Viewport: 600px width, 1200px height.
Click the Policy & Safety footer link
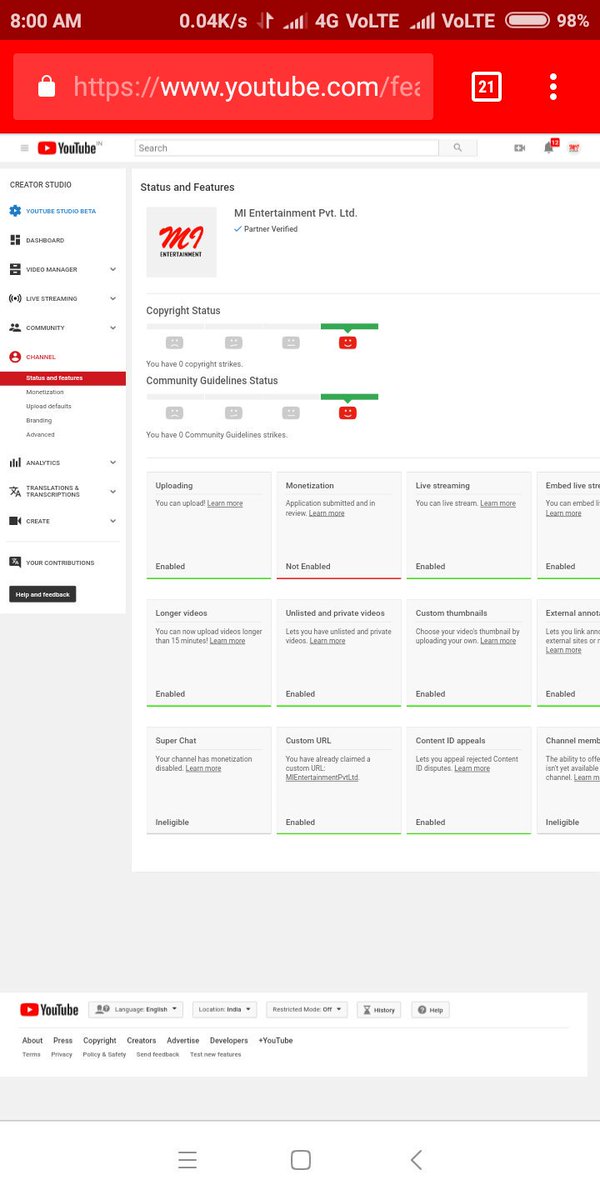pos(104,1054)
